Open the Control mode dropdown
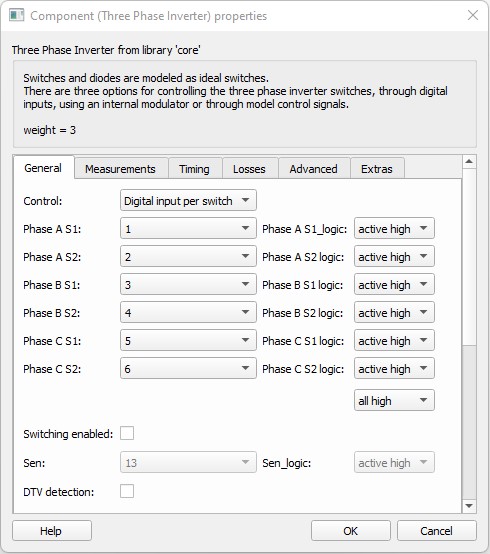 coord(188,201)
